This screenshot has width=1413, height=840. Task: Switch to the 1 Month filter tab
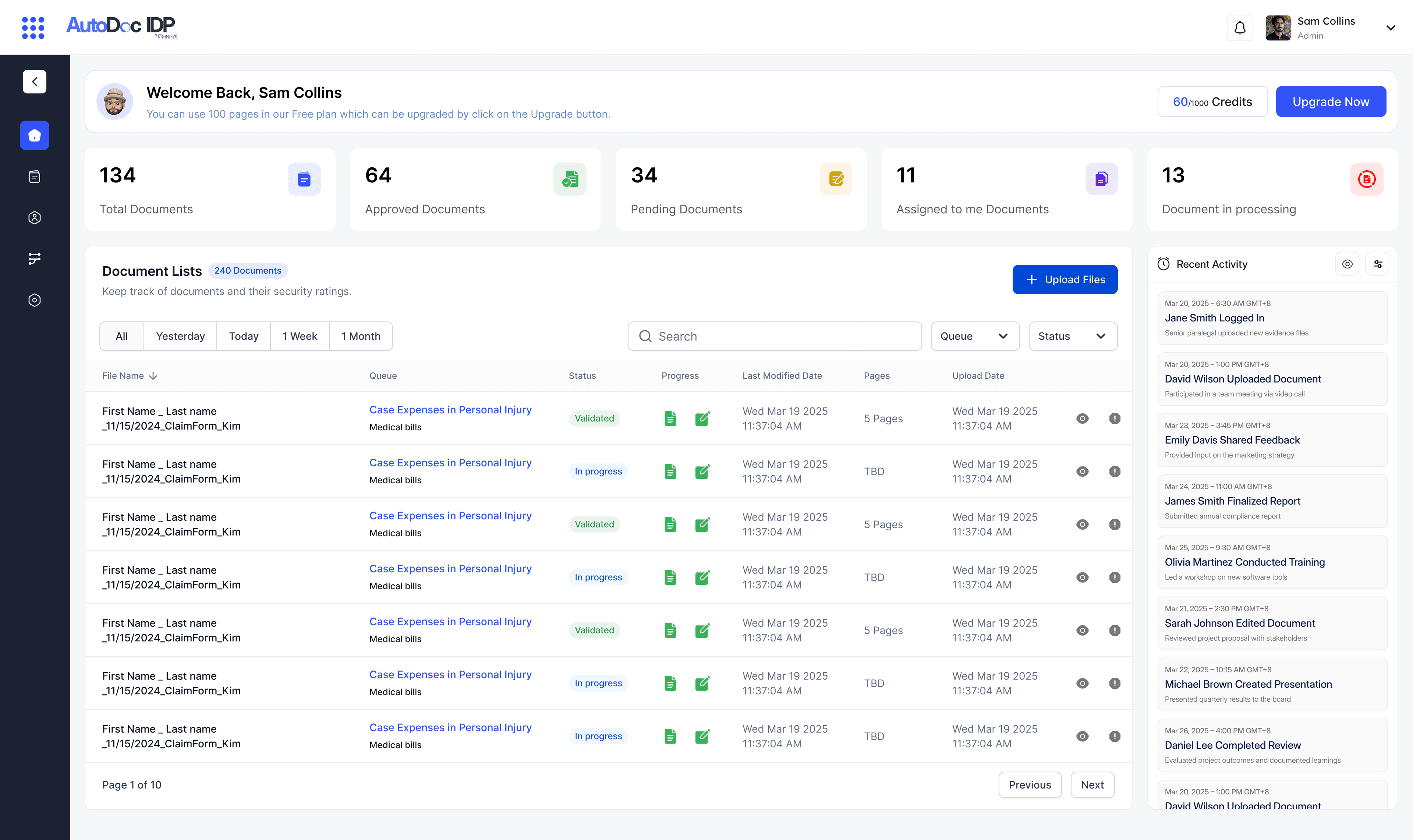(361, 336)
